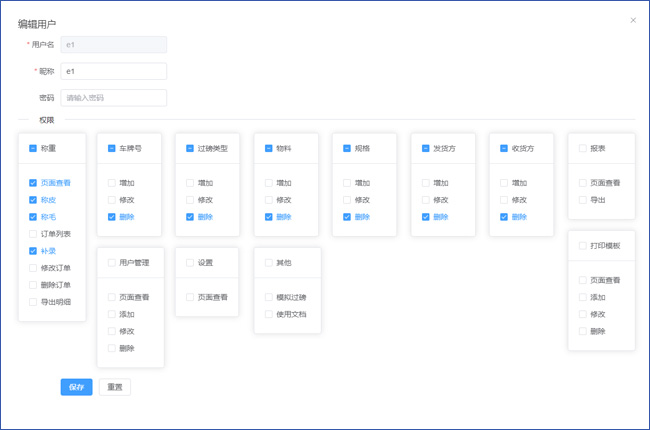Viewport: 650px width, 430px height.
Task: Check the 模拟过磅 checkbox
Action: click(x=269, y=297)
